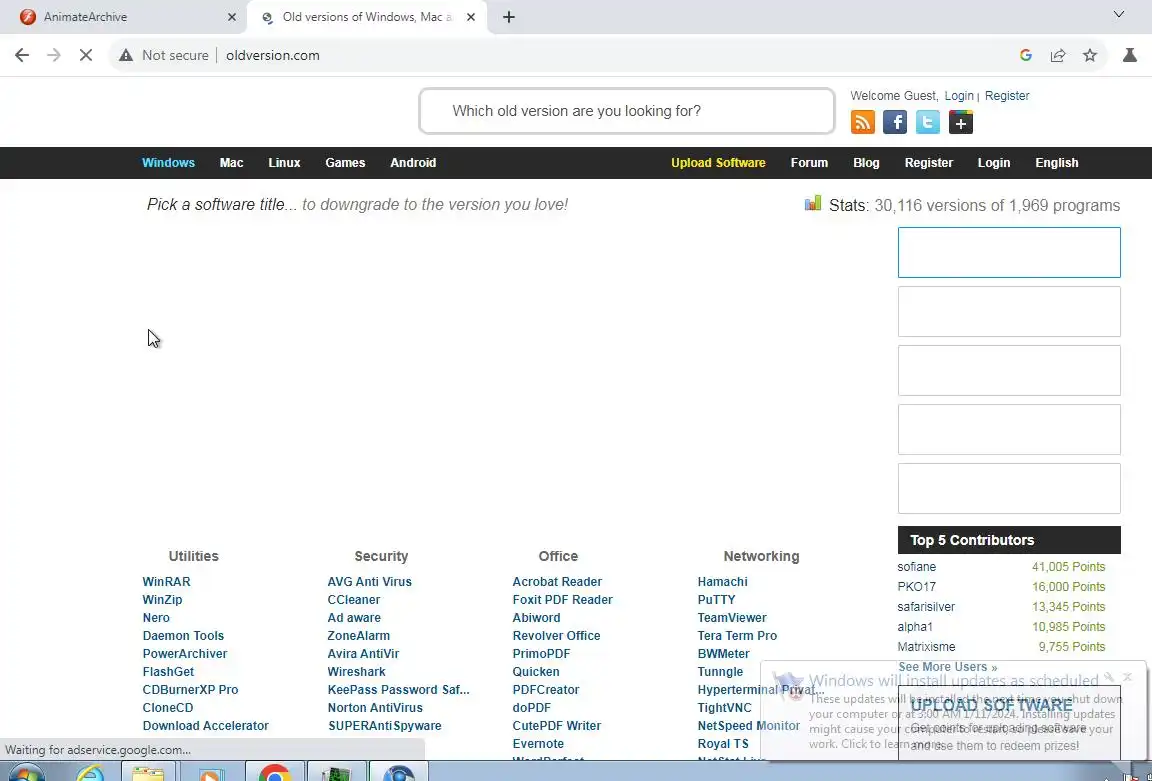Open the Blog page
The image size is (1152, 781).
pos(866,163)
